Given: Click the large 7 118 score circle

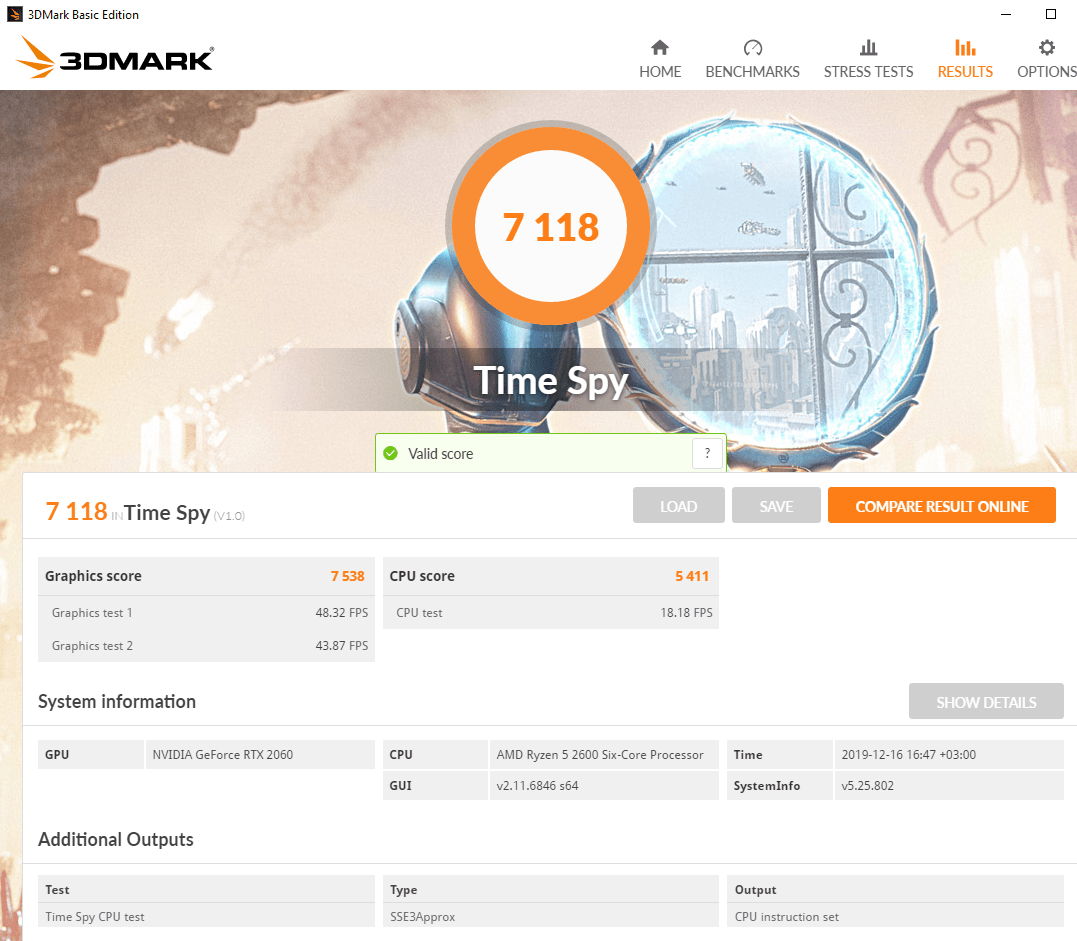Looking at the screenshot, I should pyautogui.click(x=551, y=226).
